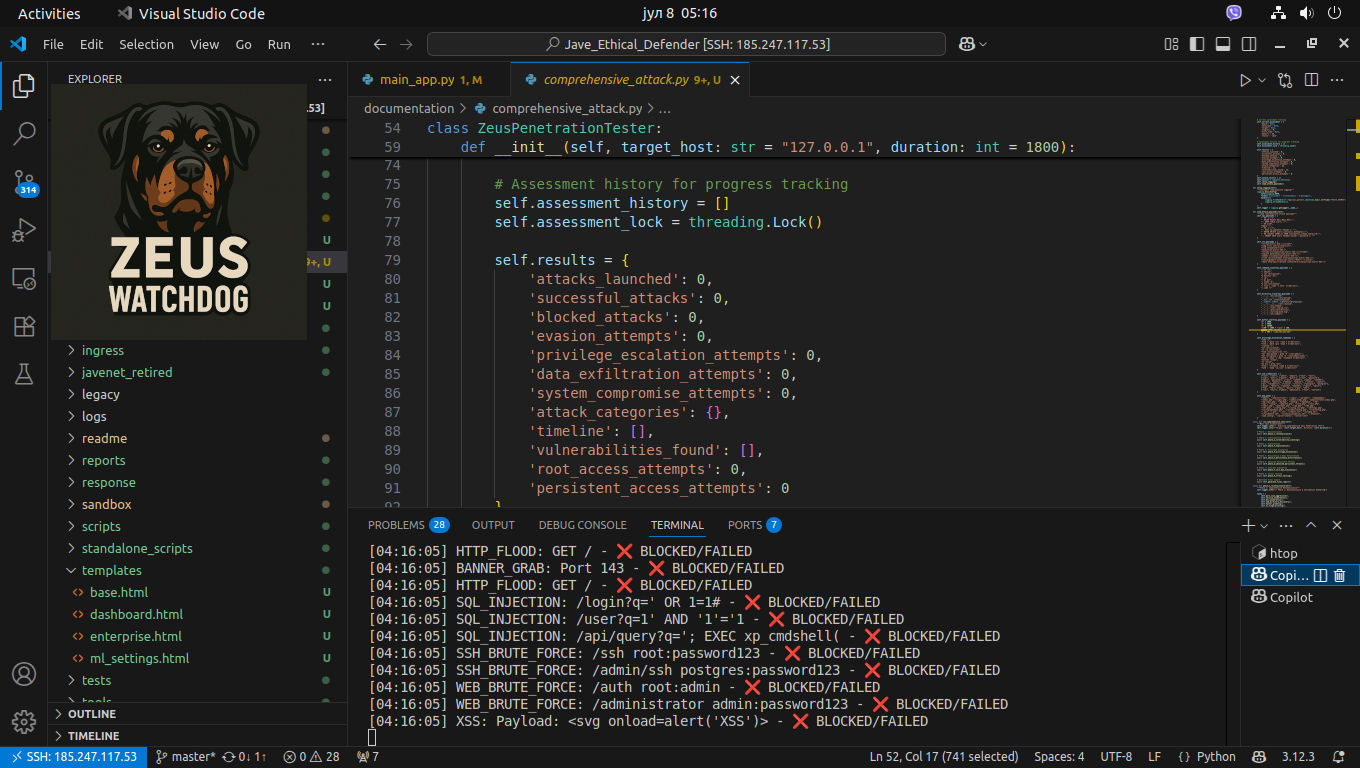1360x768 pixels.
Task: Open the forwarded ports status item showing 7
Action: [367, 757]
